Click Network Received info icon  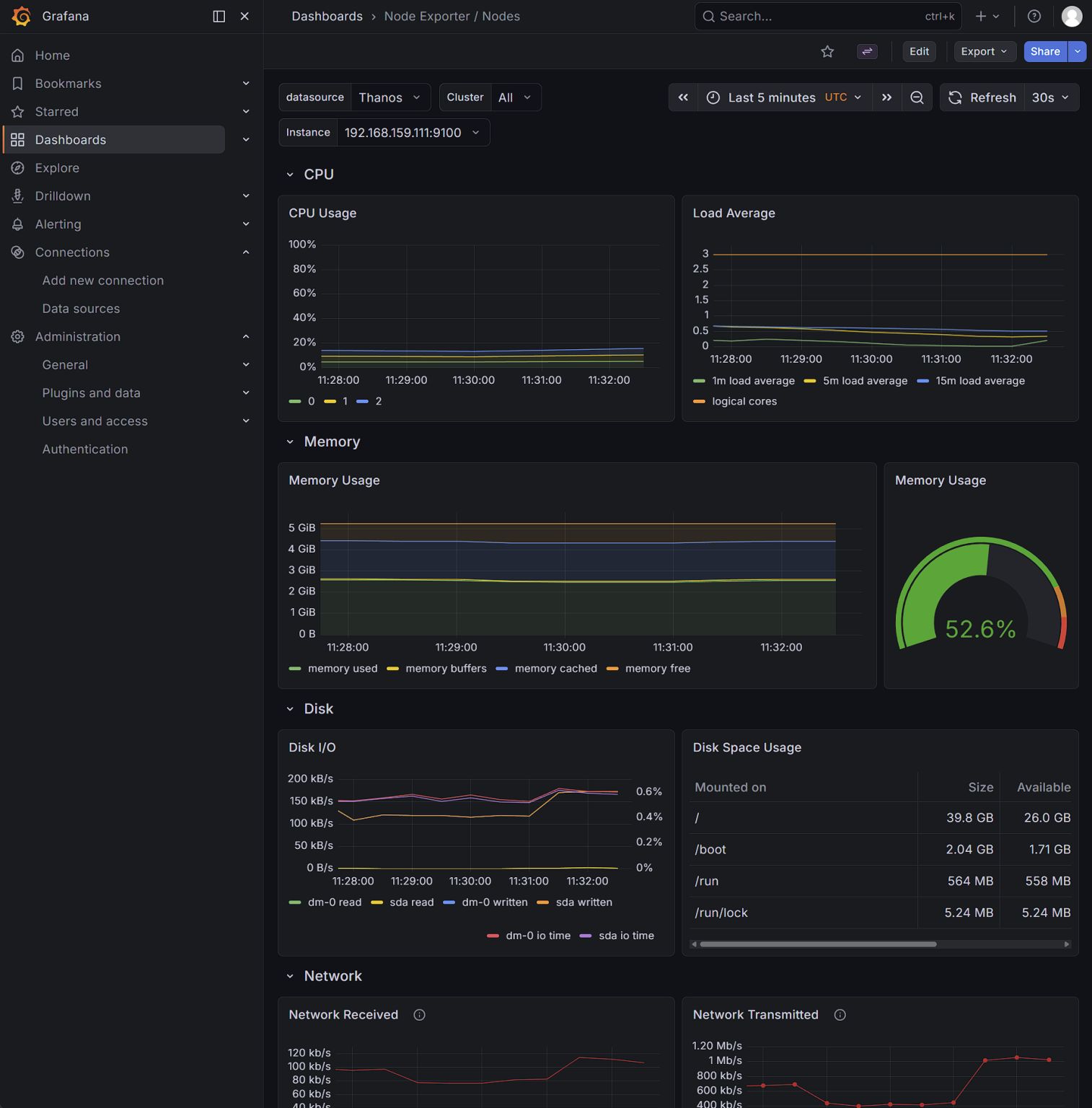pos(419,1015)
